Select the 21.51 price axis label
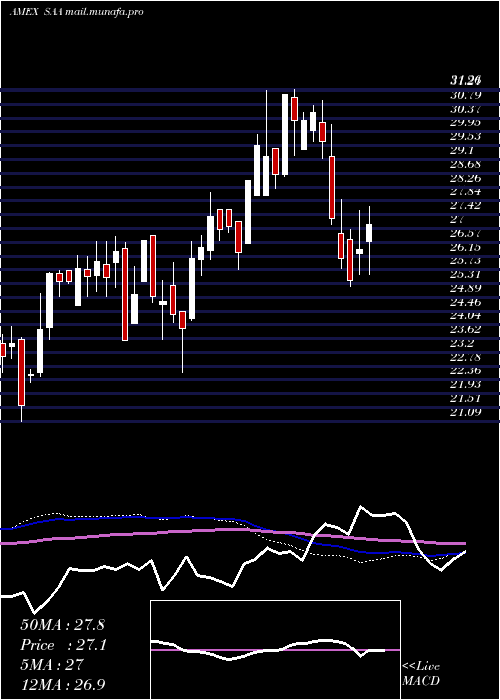The height and width of the screenshot is (700, 500). coord(465,399)
